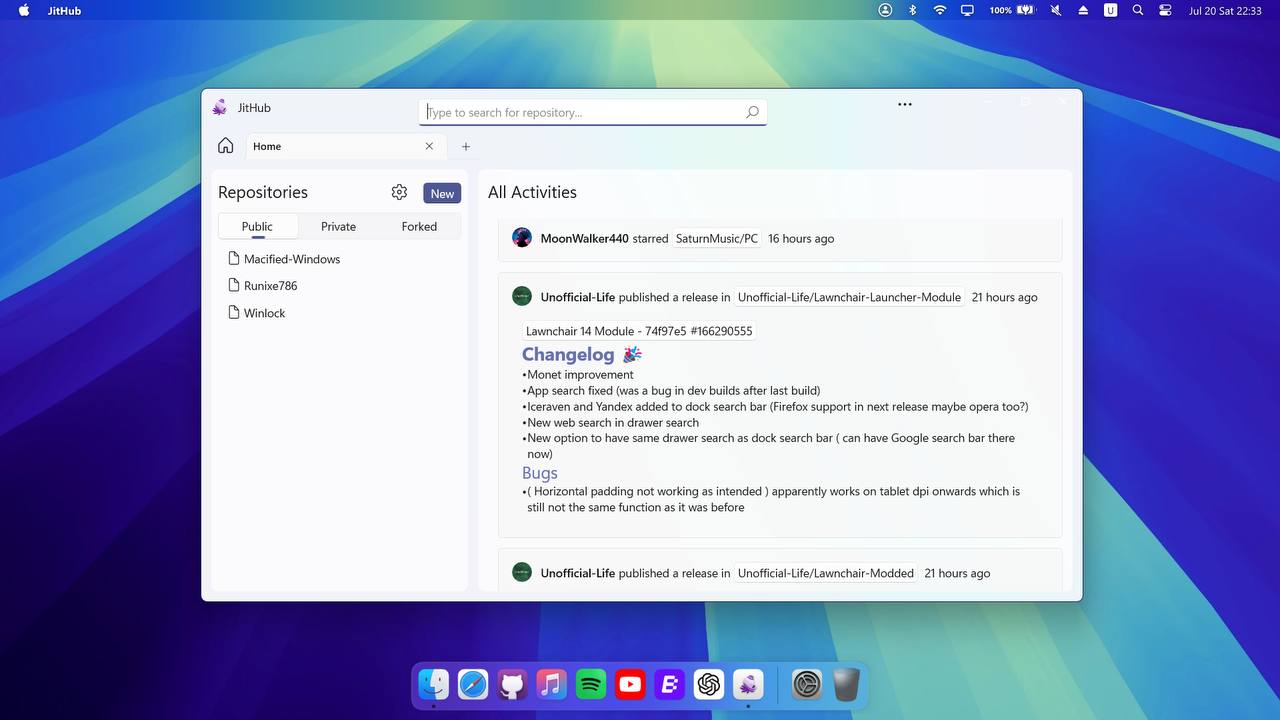1280x720 pixels.
Task: Click the "16 hours ago" timestamp
Action: click(x=801, y=239)
